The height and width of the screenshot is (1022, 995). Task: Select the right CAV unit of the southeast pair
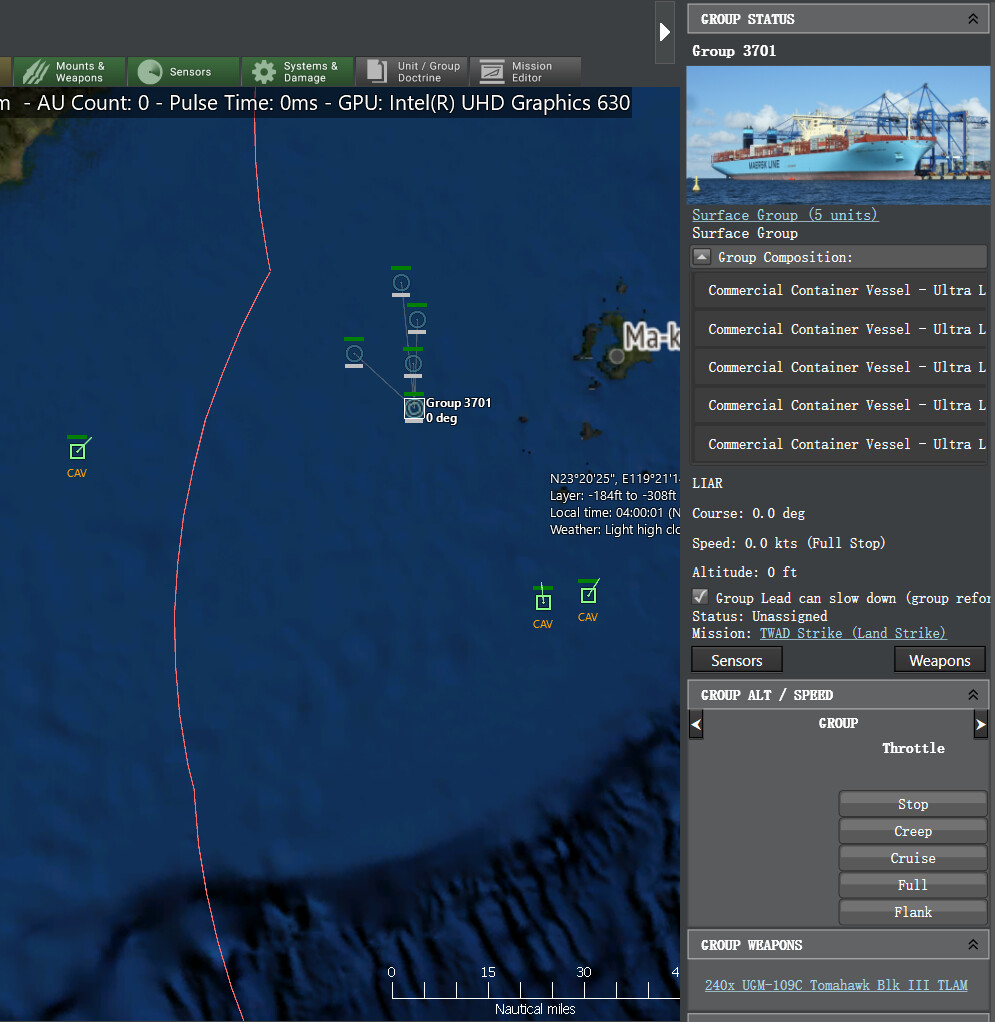[x=588, y=594]
